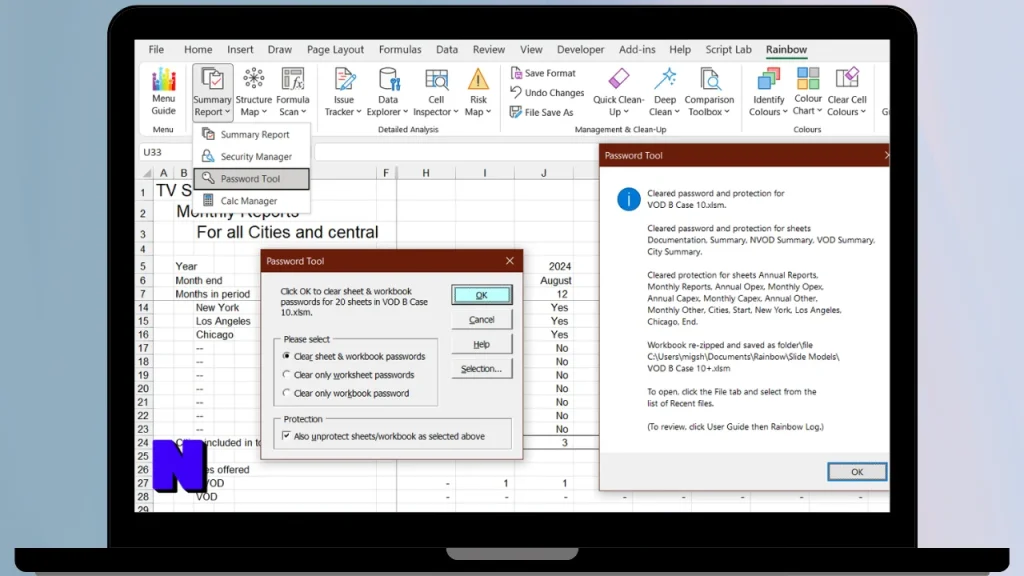The image size is (1024, 576).
Task: Click the Name Box showing U33
Action: (166, 152)
